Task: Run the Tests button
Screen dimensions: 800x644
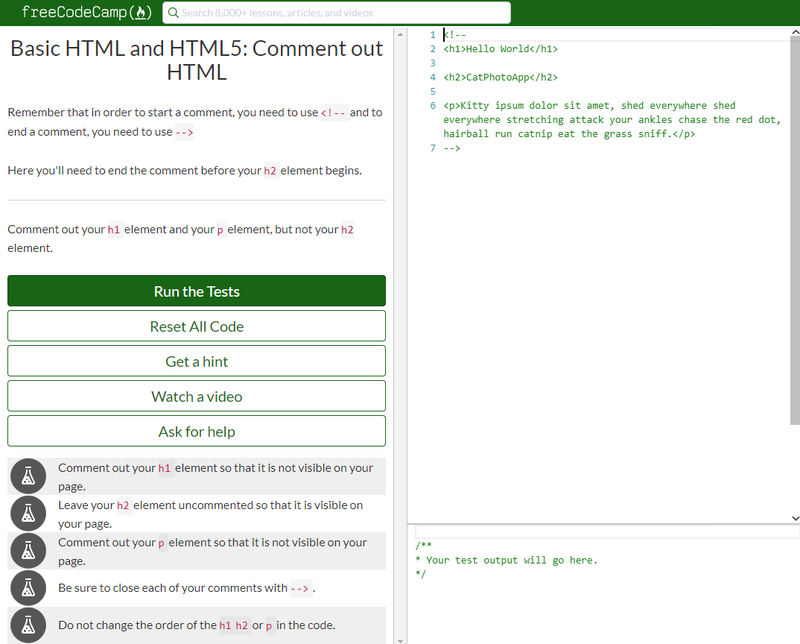Action: pyautogui.click(x=196, y=291)
